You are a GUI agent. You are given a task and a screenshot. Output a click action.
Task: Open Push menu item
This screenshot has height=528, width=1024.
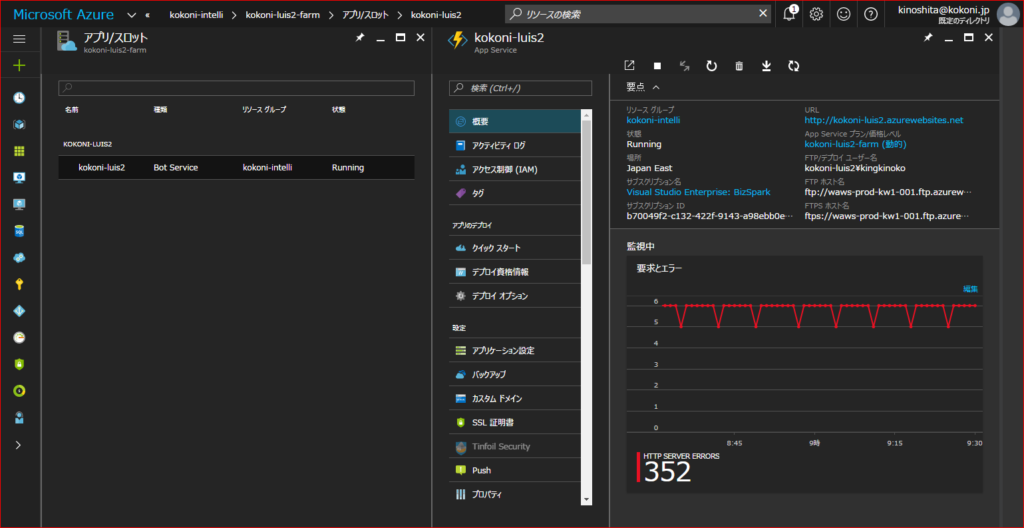(515, 470)
